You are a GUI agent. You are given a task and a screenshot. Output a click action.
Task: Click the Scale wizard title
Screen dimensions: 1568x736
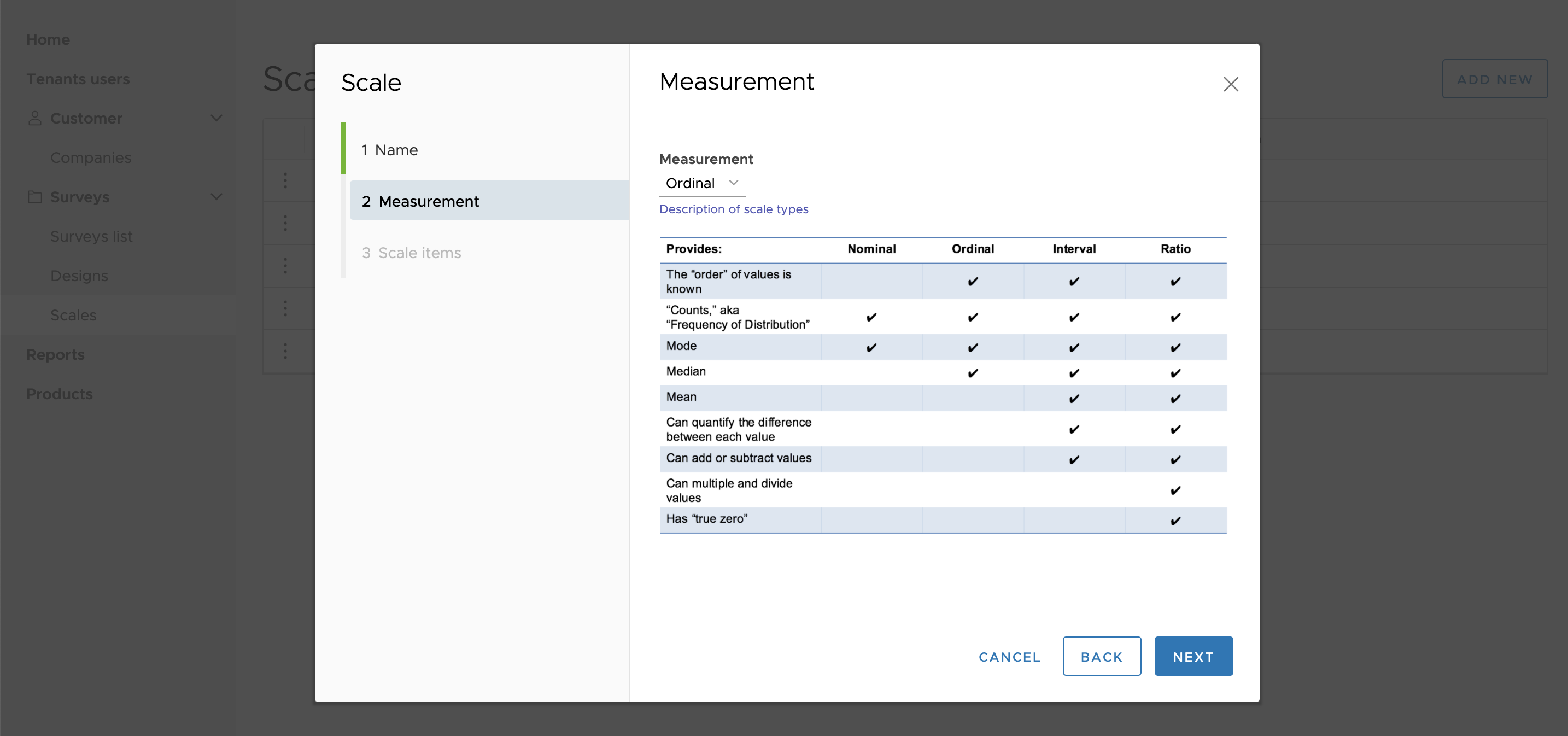pos(371,82)
